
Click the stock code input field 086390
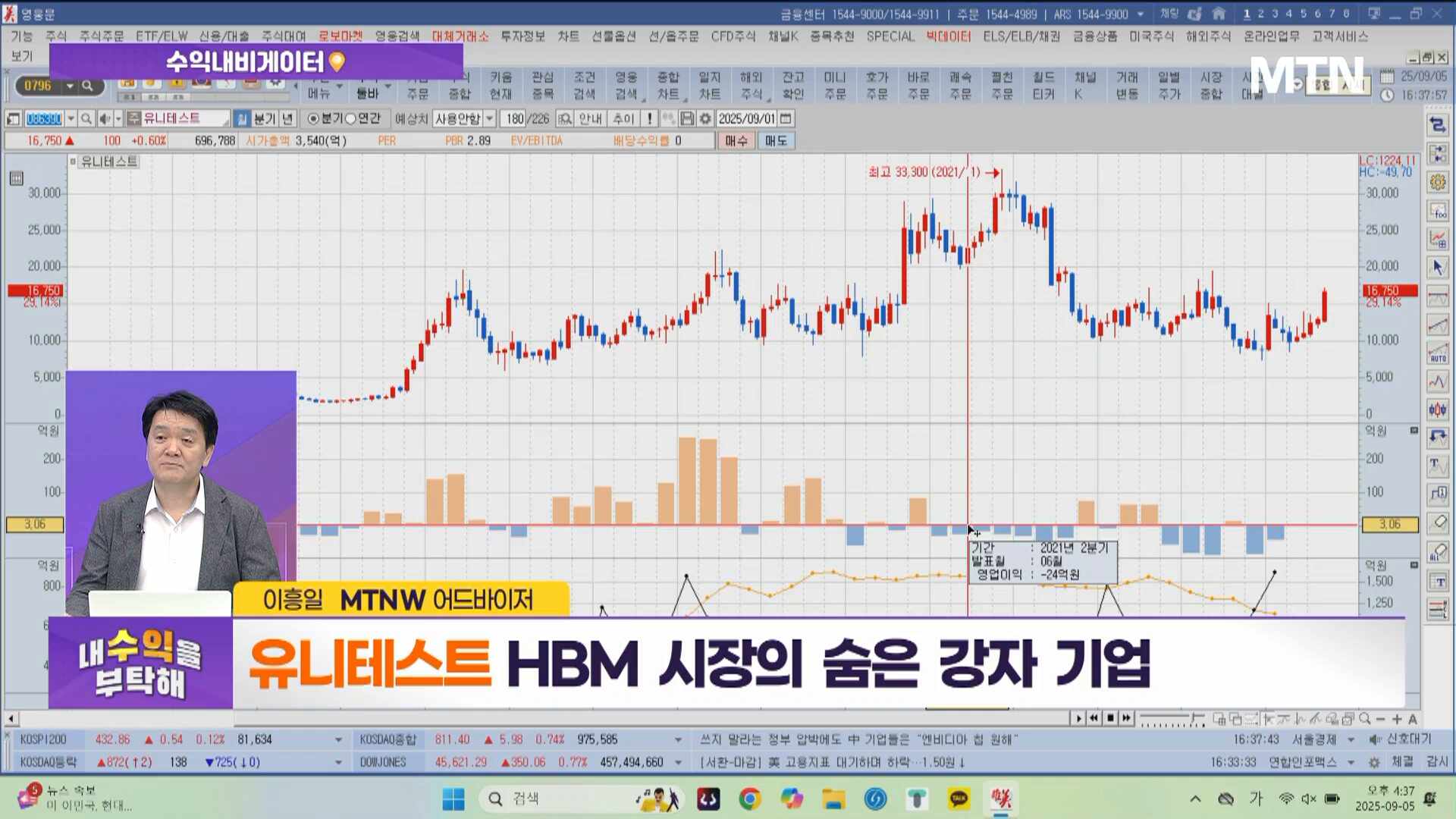(44, 119)
